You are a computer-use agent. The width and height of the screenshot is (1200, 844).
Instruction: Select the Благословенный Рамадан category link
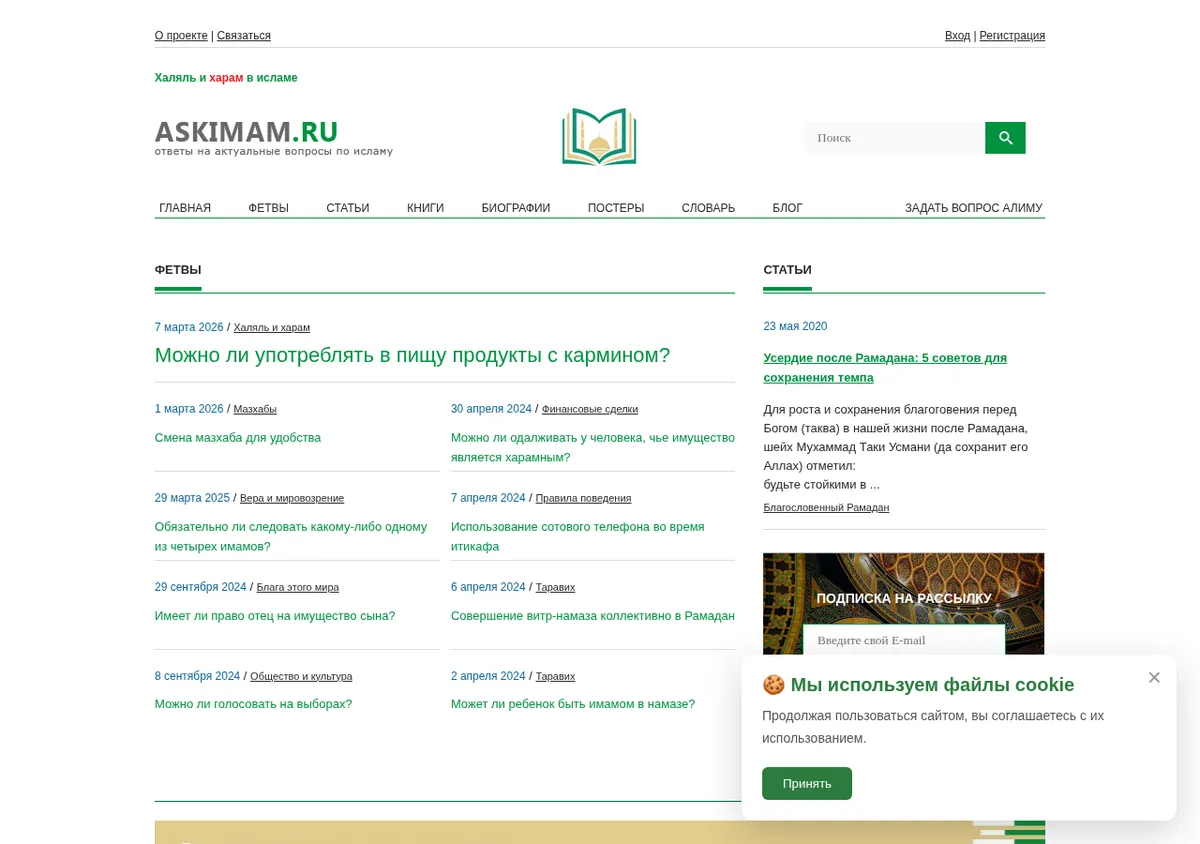(826, 508)
